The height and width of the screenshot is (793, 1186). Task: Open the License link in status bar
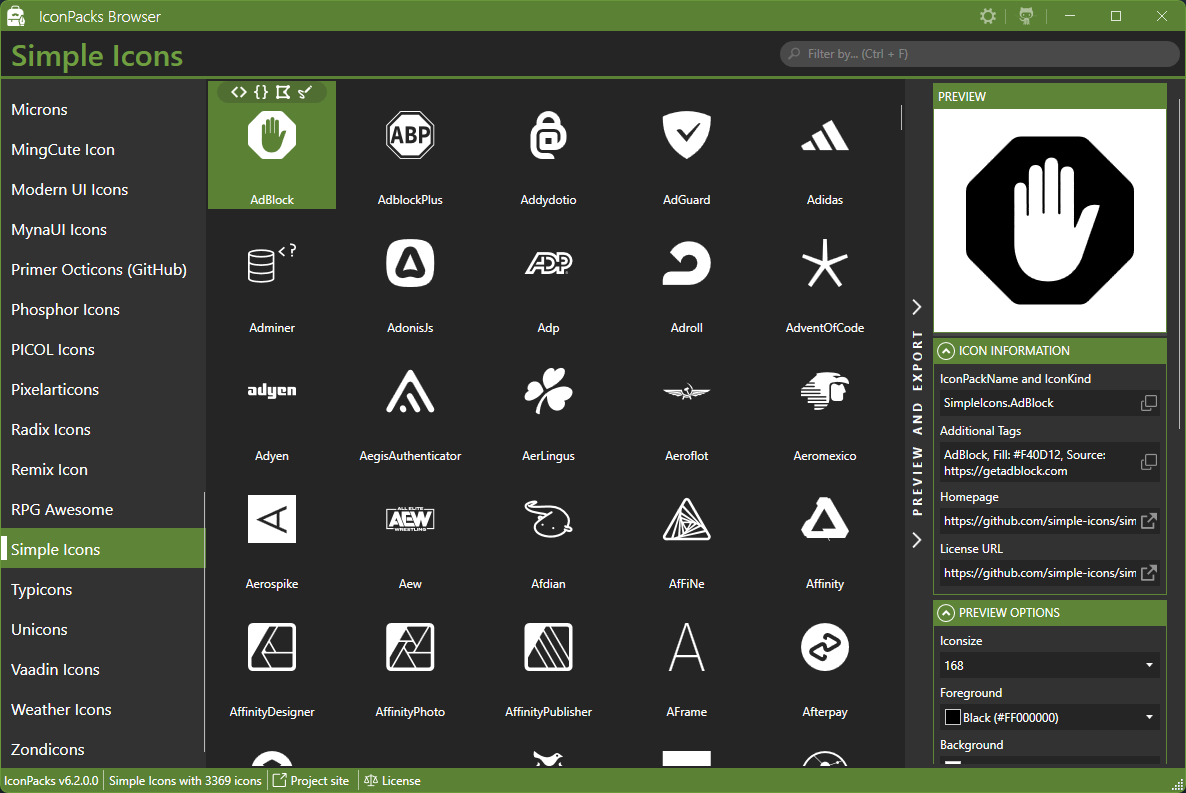pyautogui.click(x=392, y=781)
